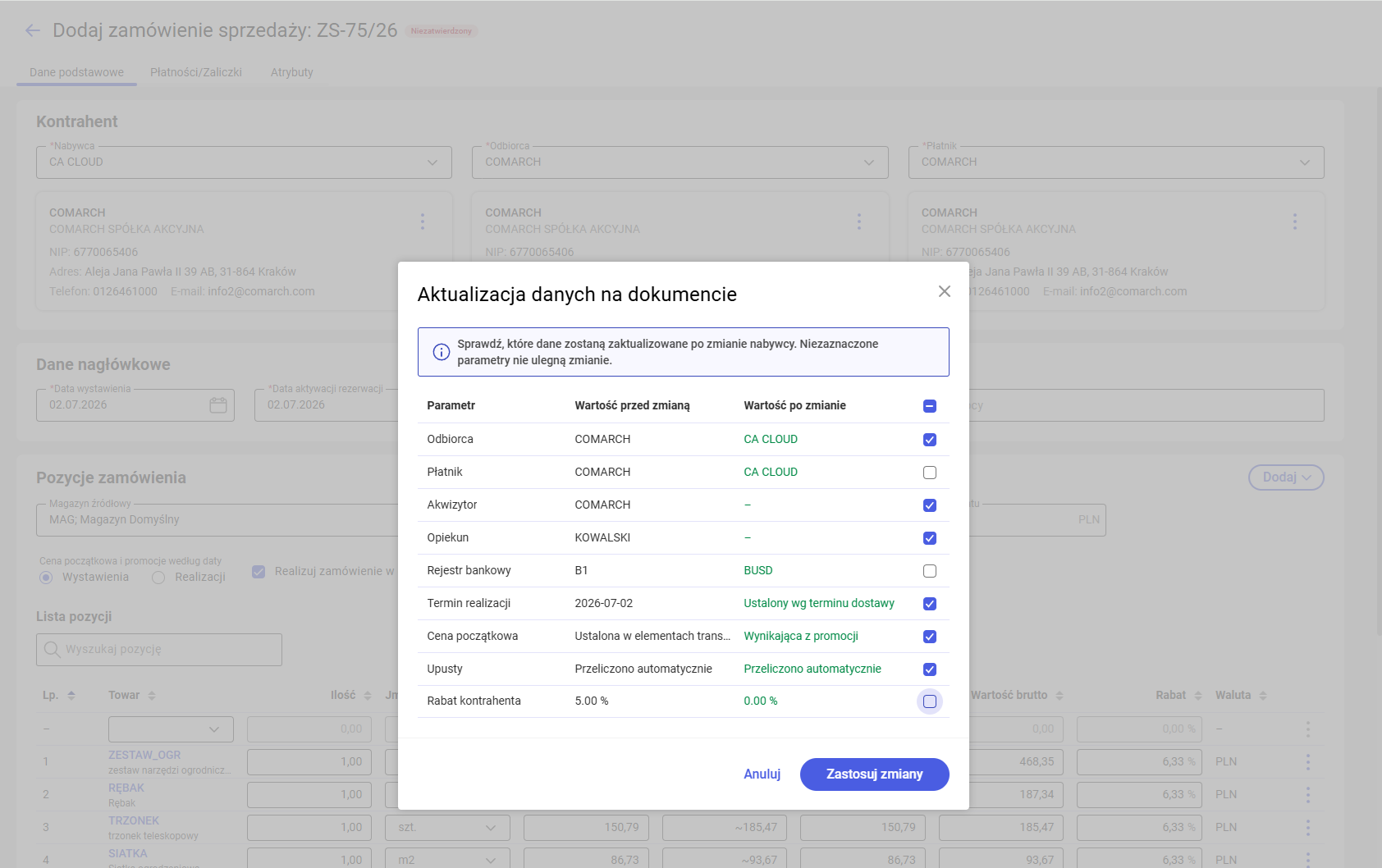Click the Niezatwierdzony status badge
Viewport: 1382px width, 868px height.
(x=442, y=31)
